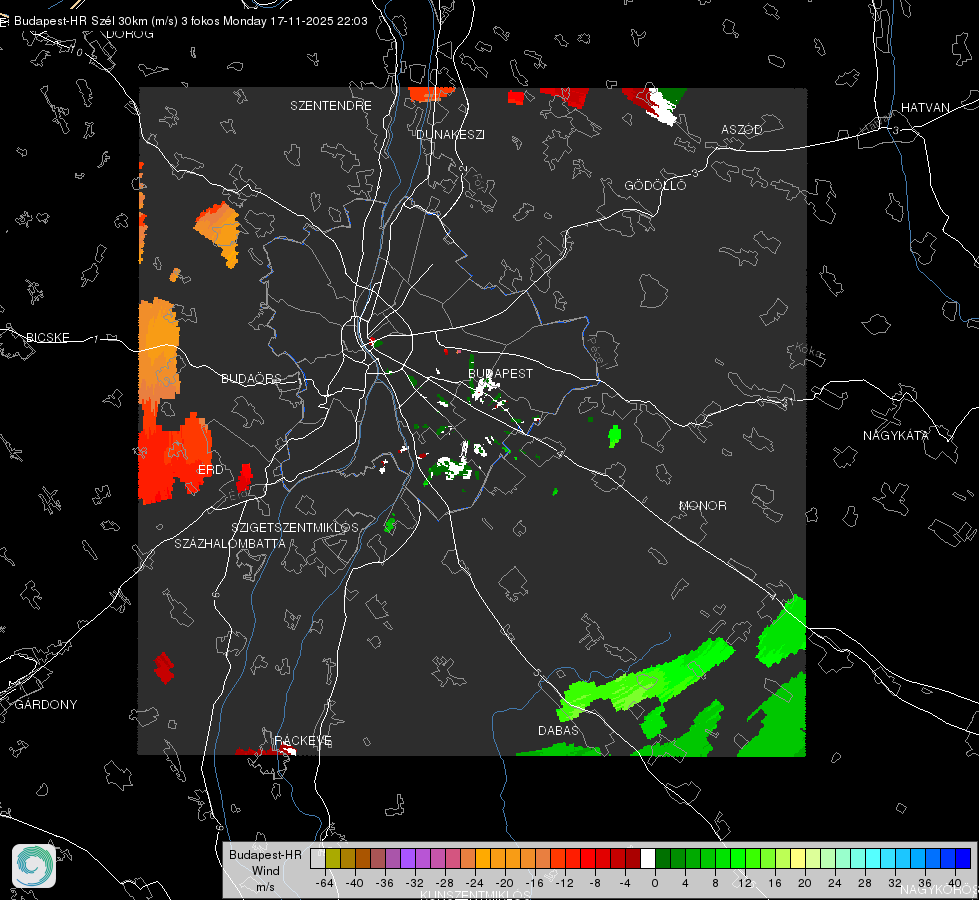Click the '-36' legend value
The image size is (979, 900).
[x=385, y=883]
